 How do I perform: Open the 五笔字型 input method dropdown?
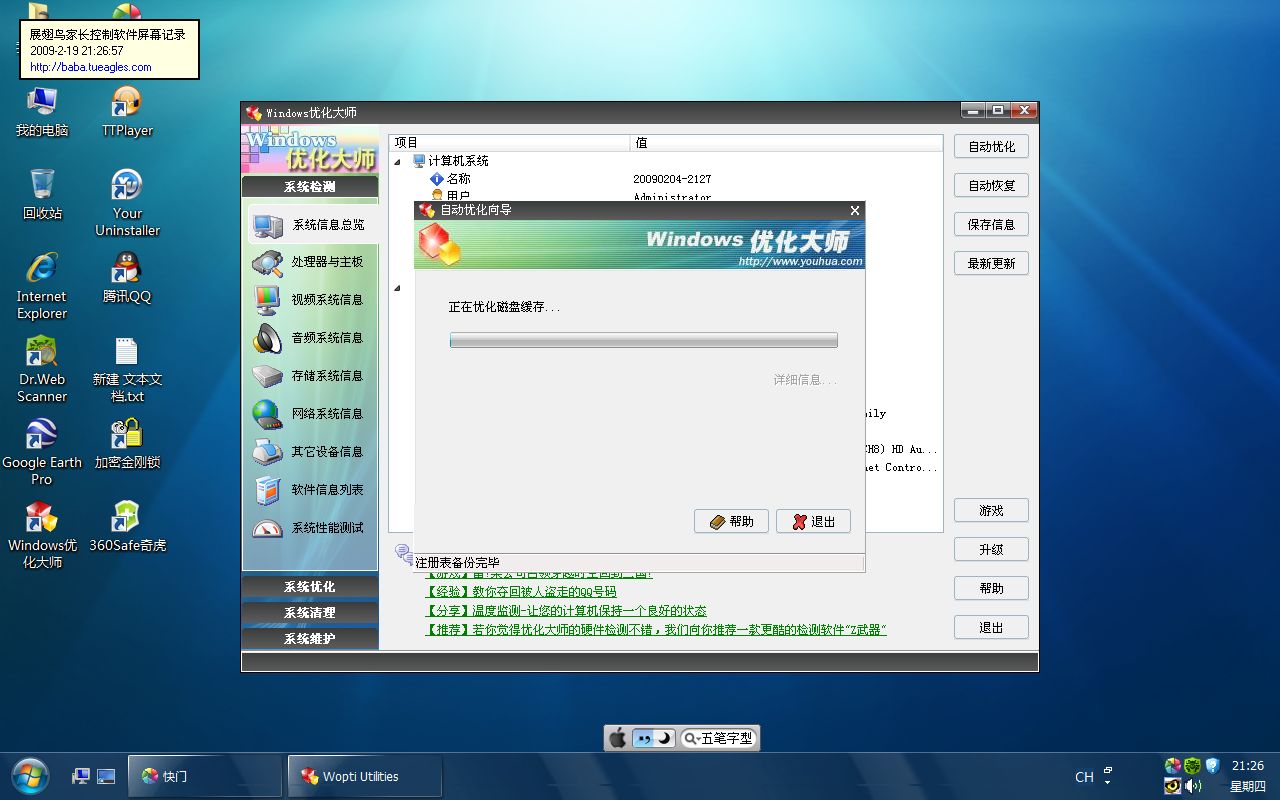718,739
